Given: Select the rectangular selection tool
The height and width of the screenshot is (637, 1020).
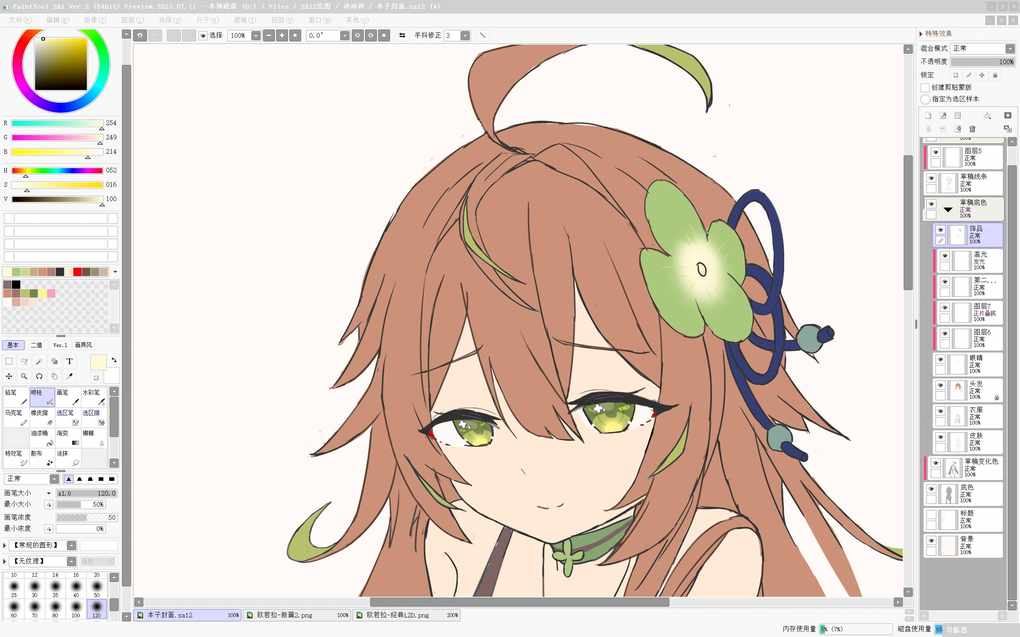Looking at the screenshot, I should 9,361.
